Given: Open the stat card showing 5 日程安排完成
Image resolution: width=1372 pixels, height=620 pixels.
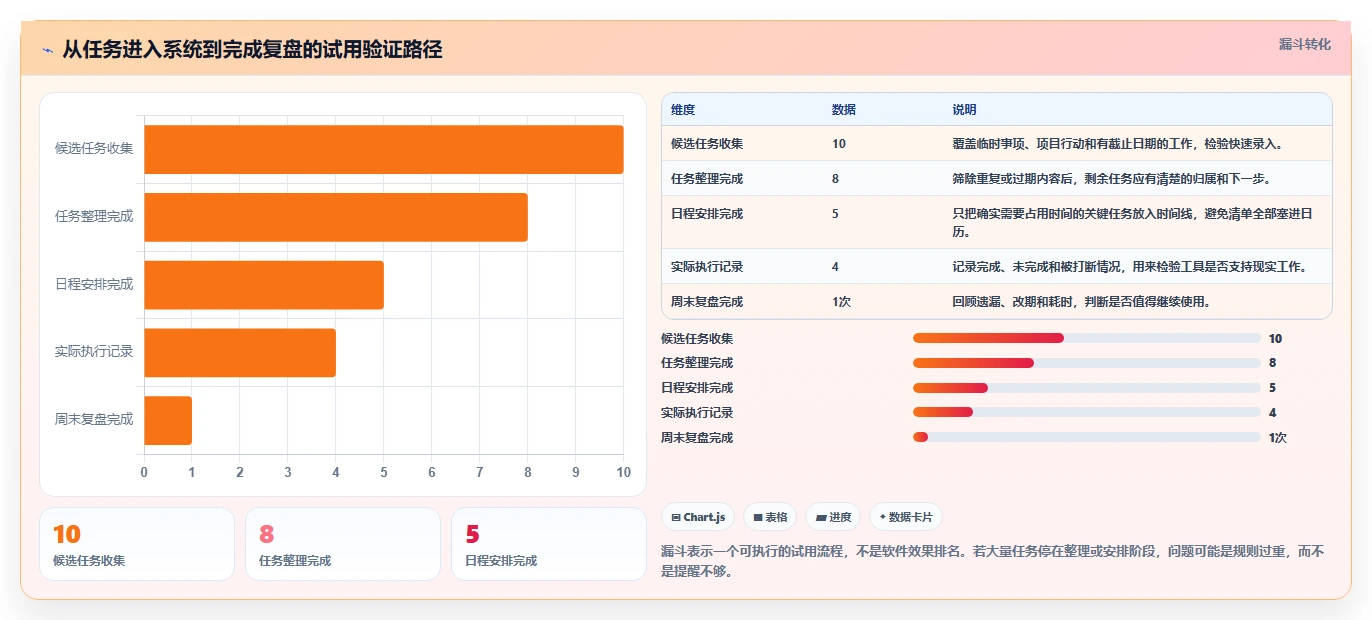Looking at the screenshot, I should pos(549,544).
